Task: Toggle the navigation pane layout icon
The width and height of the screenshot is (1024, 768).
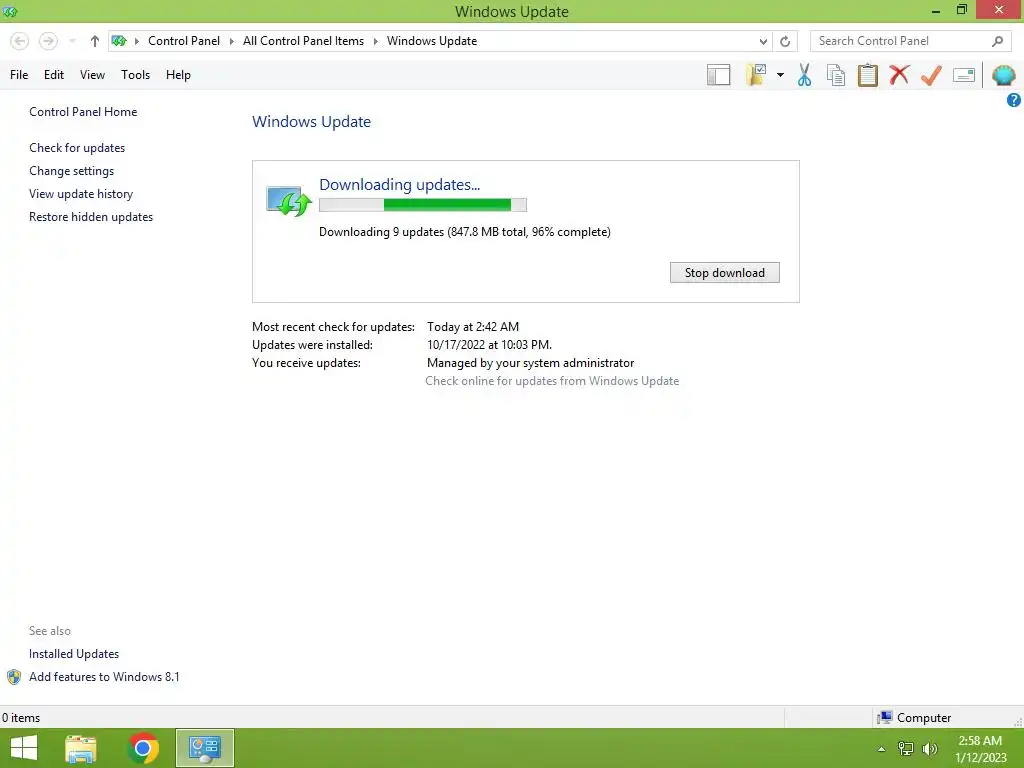Action: [718, 75]
